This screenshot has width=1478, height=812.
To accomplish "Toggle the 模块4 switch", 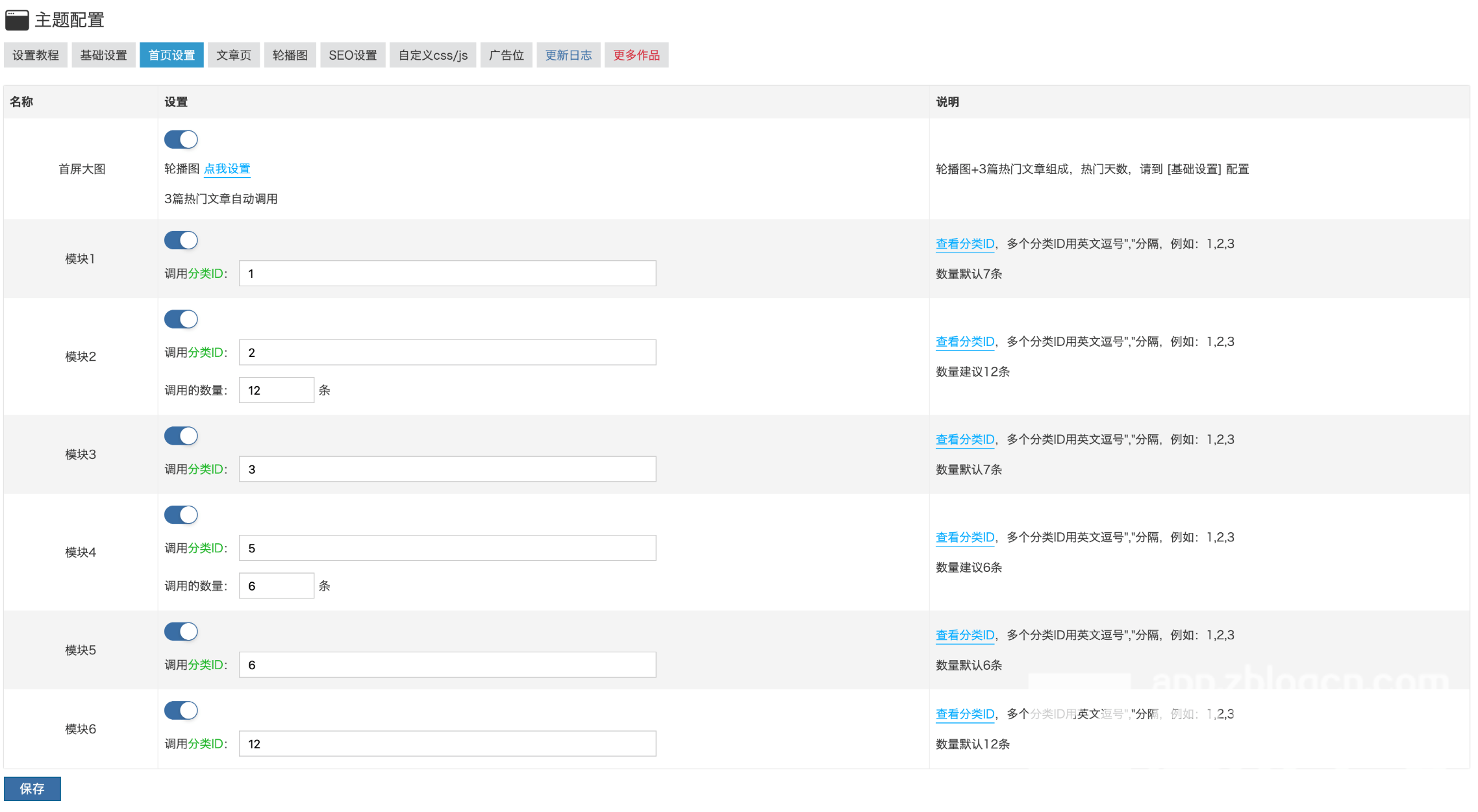I will (x=181, y=515).
